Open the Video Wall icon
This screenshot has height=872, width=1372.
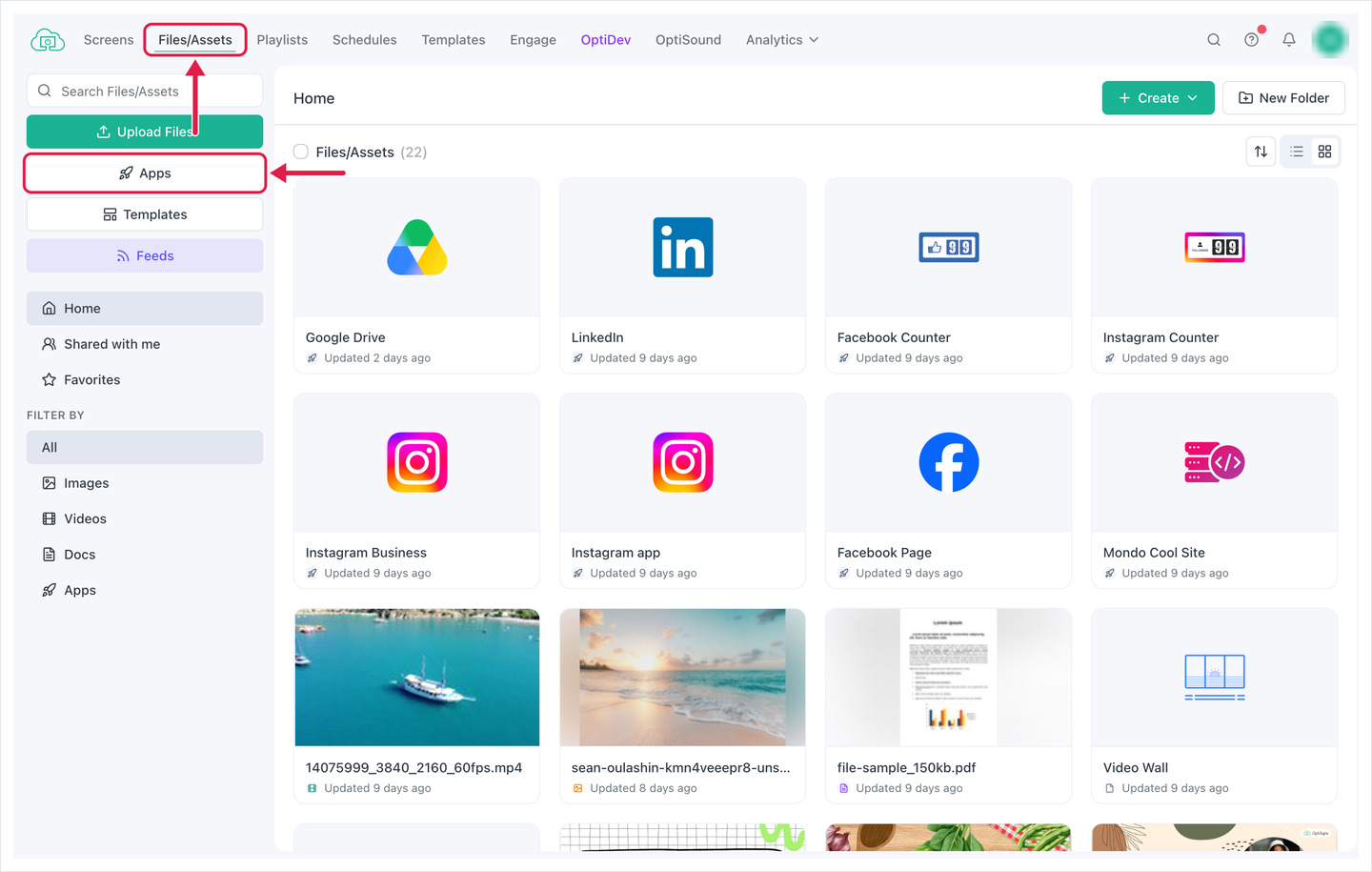click(x=1215, y=678)
